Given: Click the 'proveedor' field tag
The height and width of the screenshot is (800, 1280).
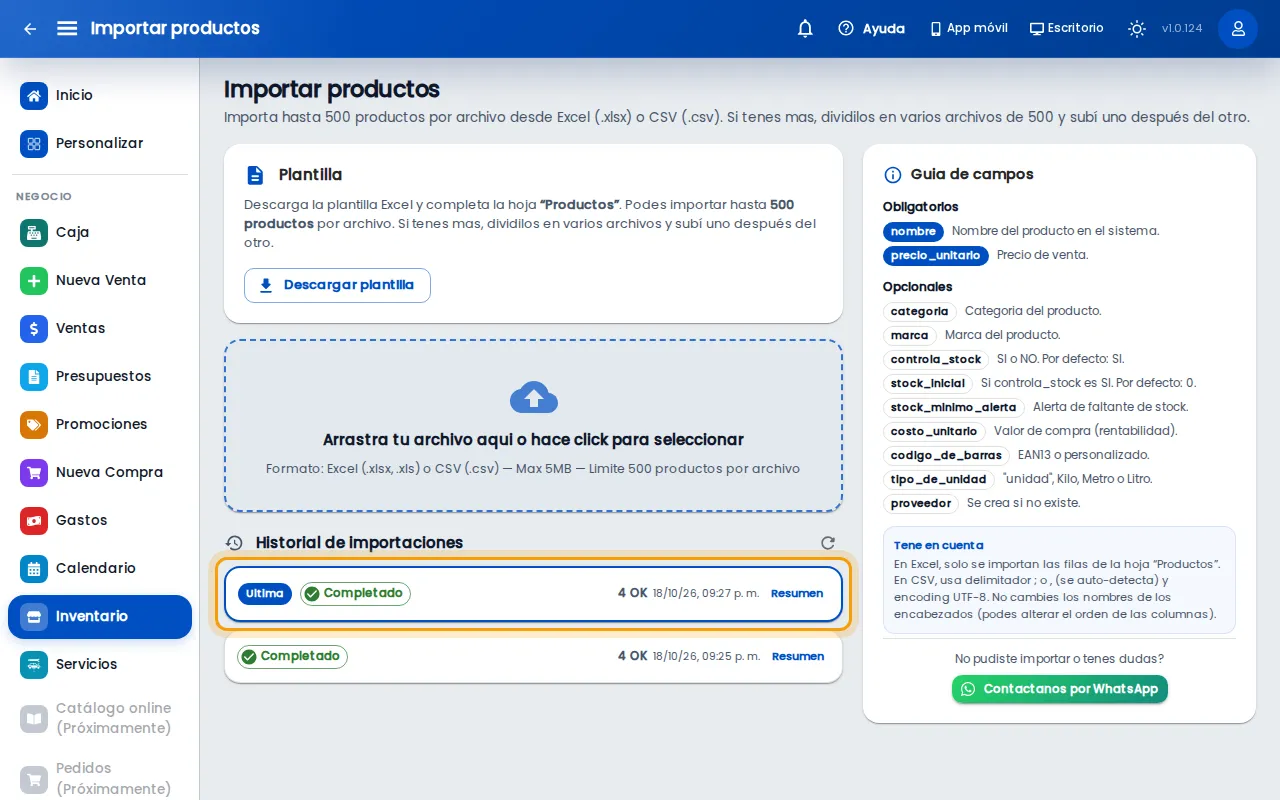Looking at the screenshot, I should point(921,503).
